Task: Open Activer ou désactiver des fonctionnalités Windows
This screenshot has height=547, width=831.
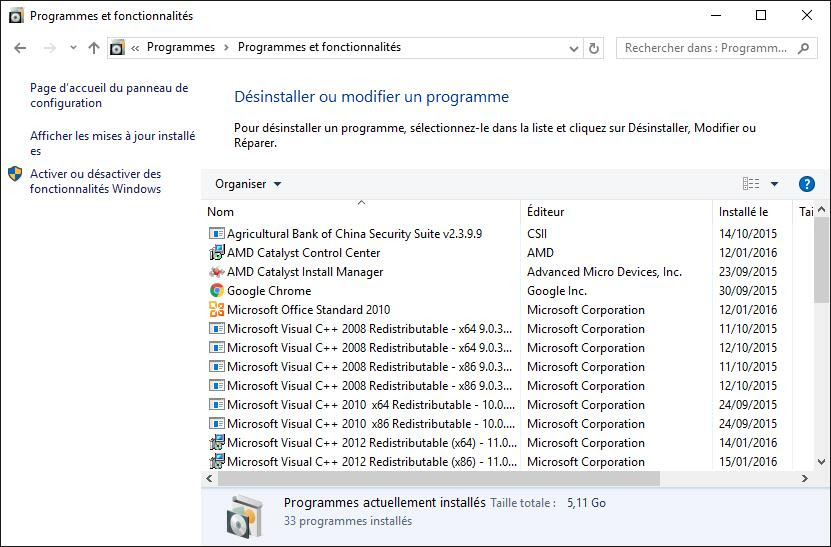Action: point(95,181)
